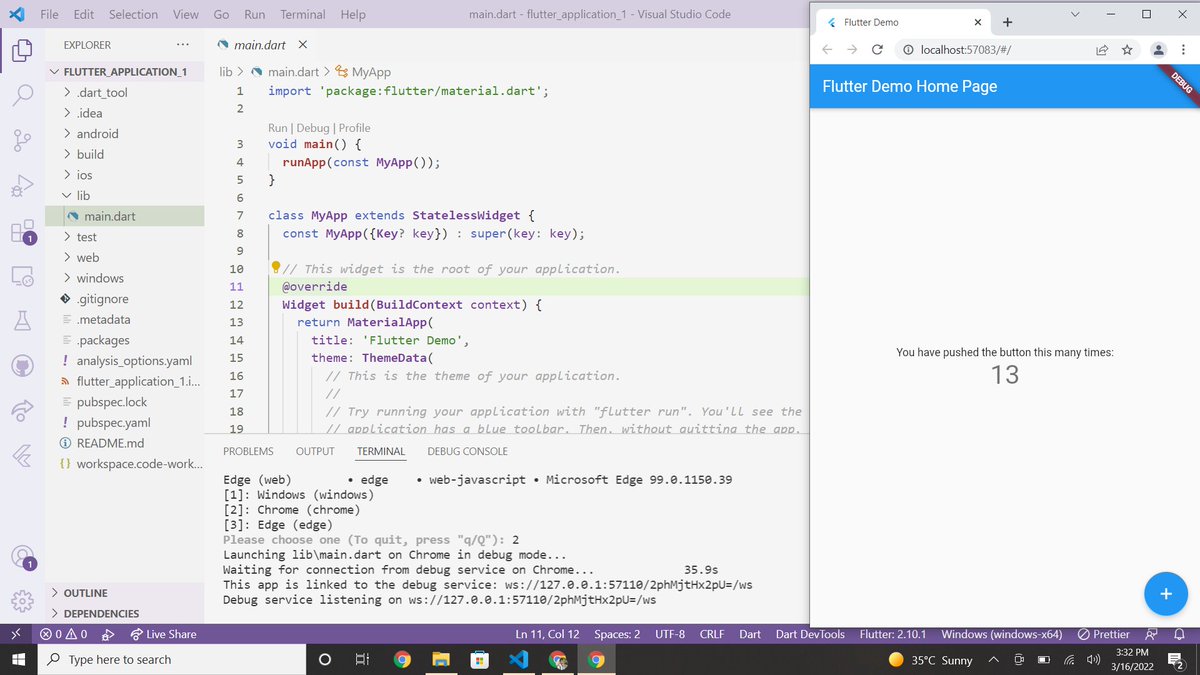Image resolution: width=1200 pixels, height=675 pixels.
Task: Click the lightbulb code action on line 10
Action: point(275,267)
